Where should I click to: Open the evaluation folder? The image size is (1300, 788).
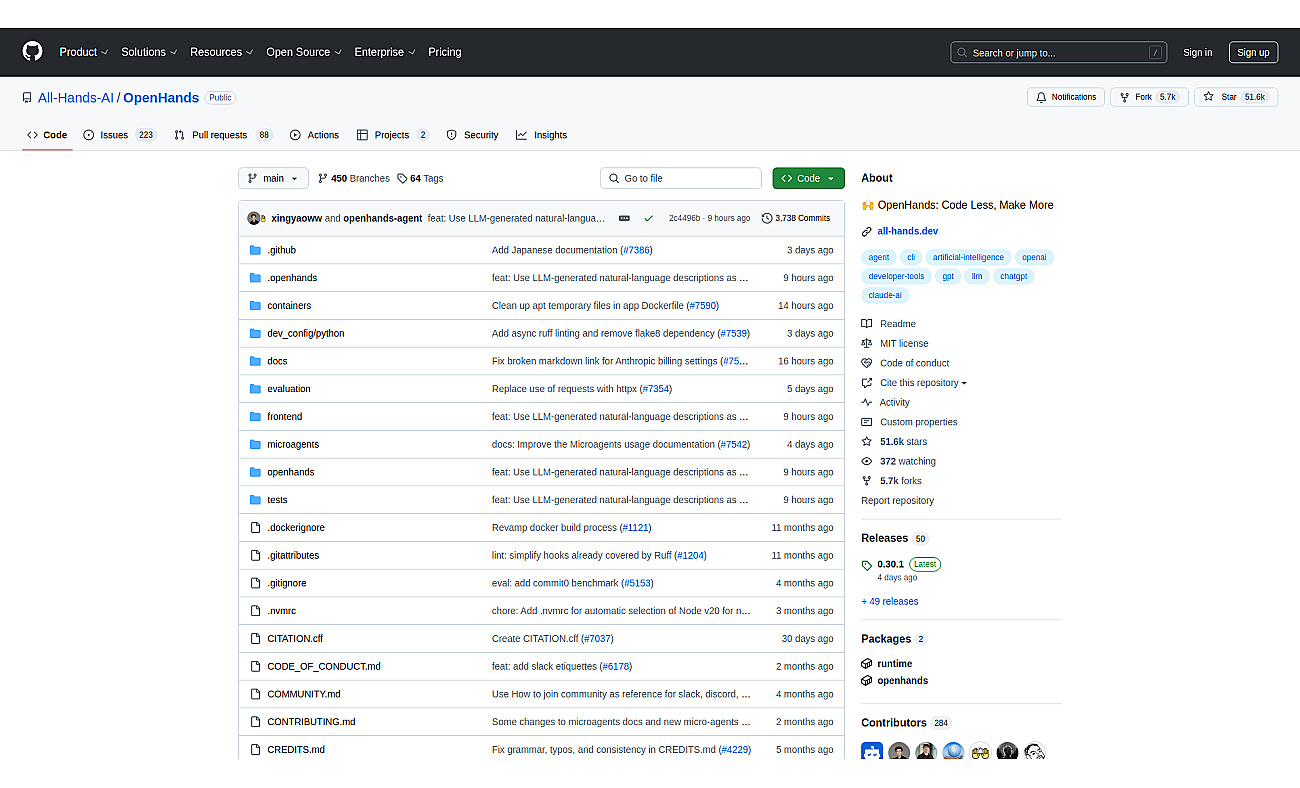pyautogui.click(x=289, y=389)
